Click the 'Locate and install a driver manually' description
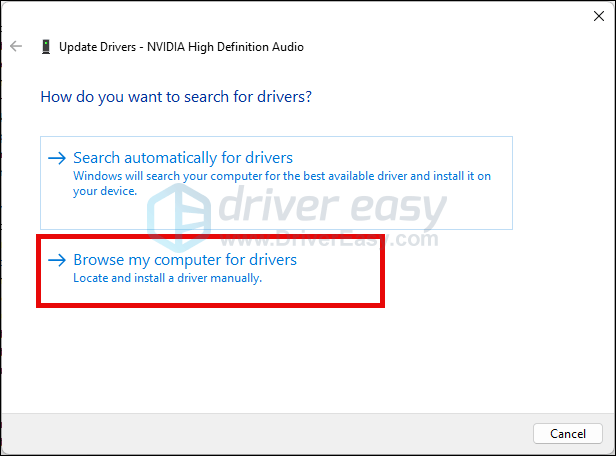This screenshot has height=456, width=616. (x=167, y=279)
